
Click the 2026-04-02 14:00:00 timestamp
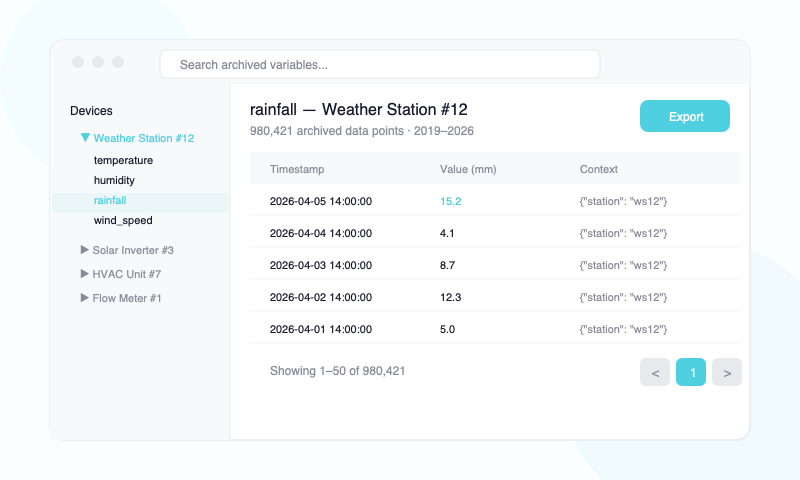pyautogui.click(x=321, y=297)
